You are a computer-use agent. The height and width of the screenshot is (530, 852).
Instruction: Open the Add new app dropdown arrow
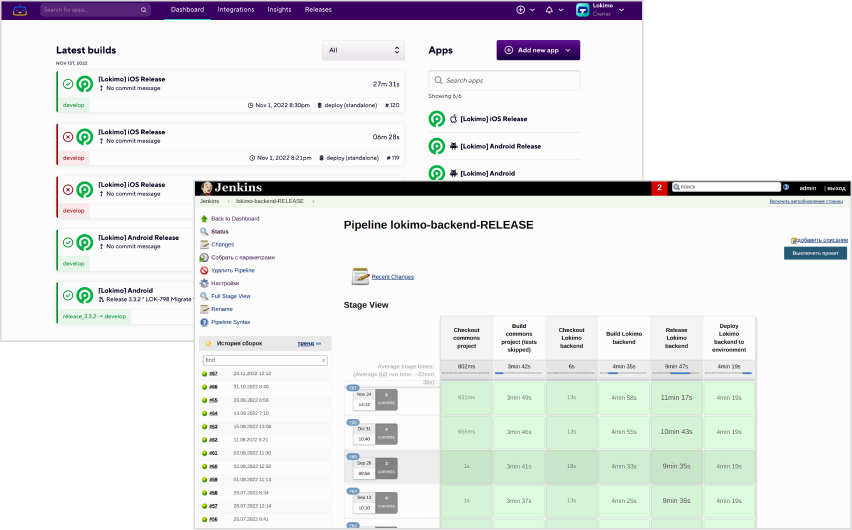click(x=568, y=50)
